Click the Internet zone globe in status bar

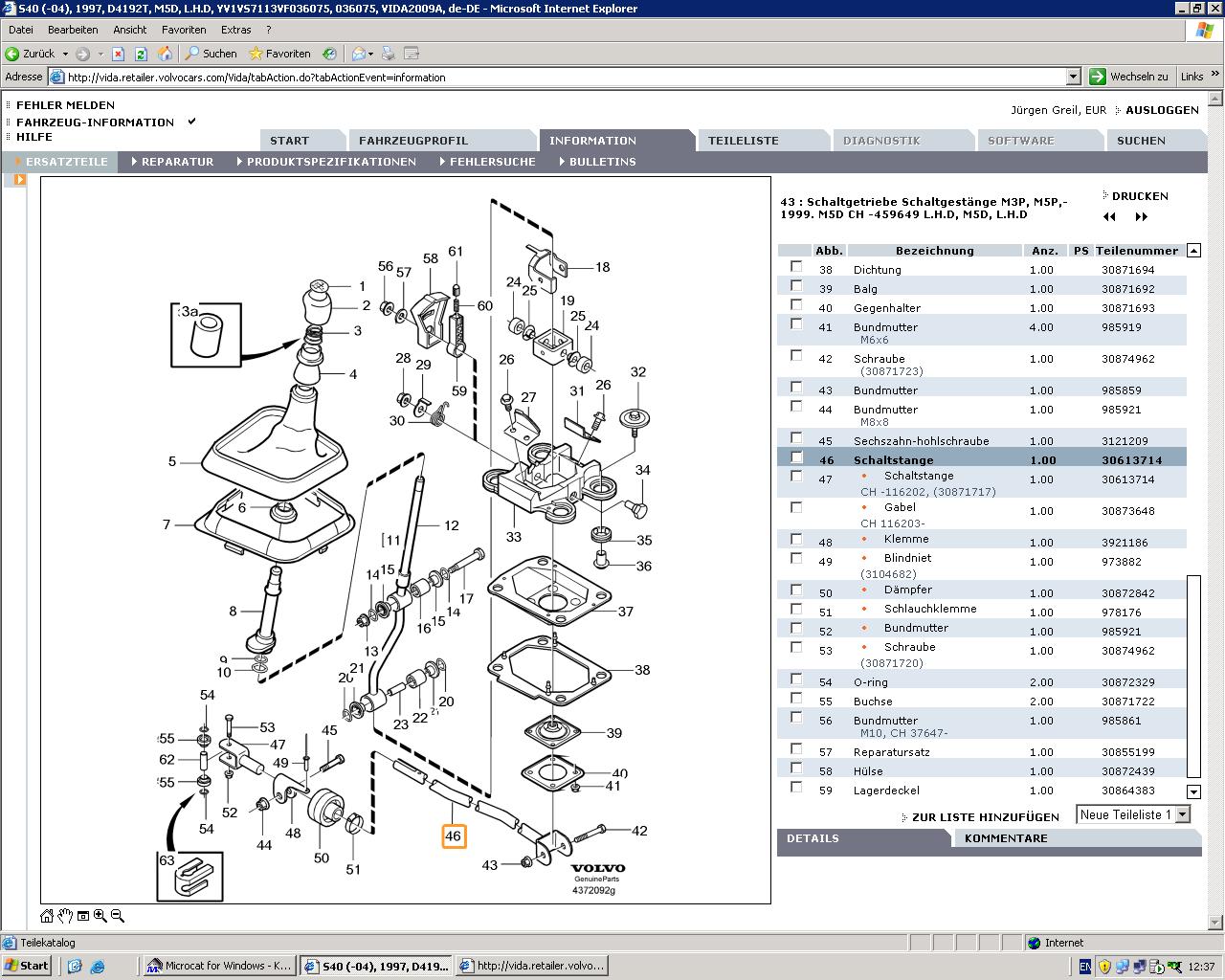point(1034,943)
